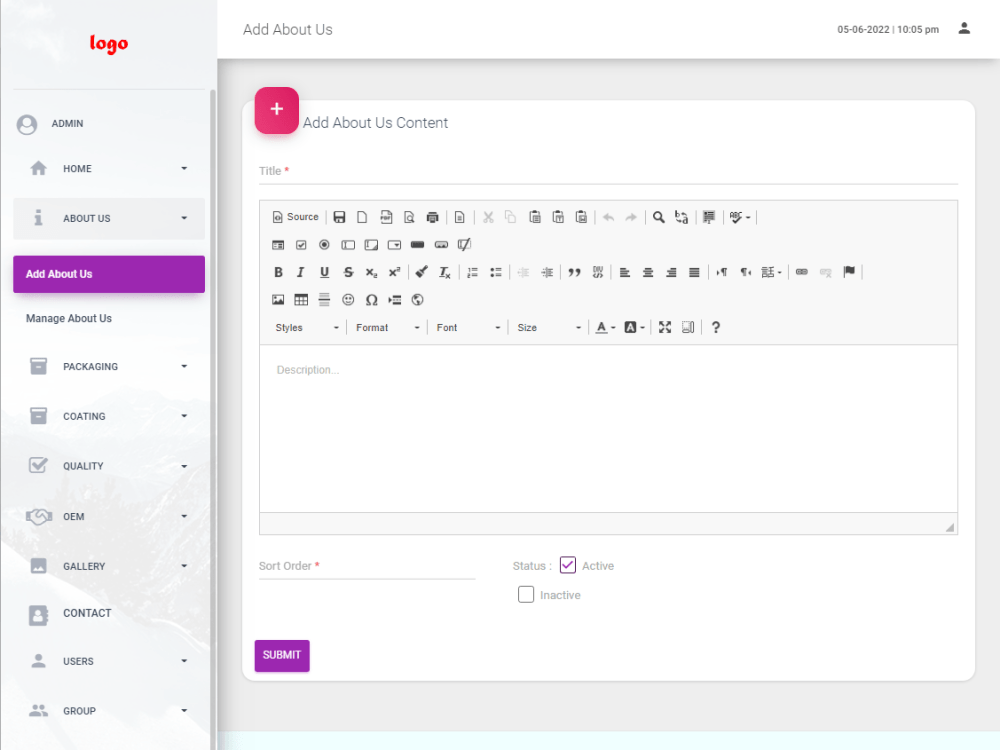Click the SUBMIT button
This screenshot has width=1000, height=750.
[282, 656]
